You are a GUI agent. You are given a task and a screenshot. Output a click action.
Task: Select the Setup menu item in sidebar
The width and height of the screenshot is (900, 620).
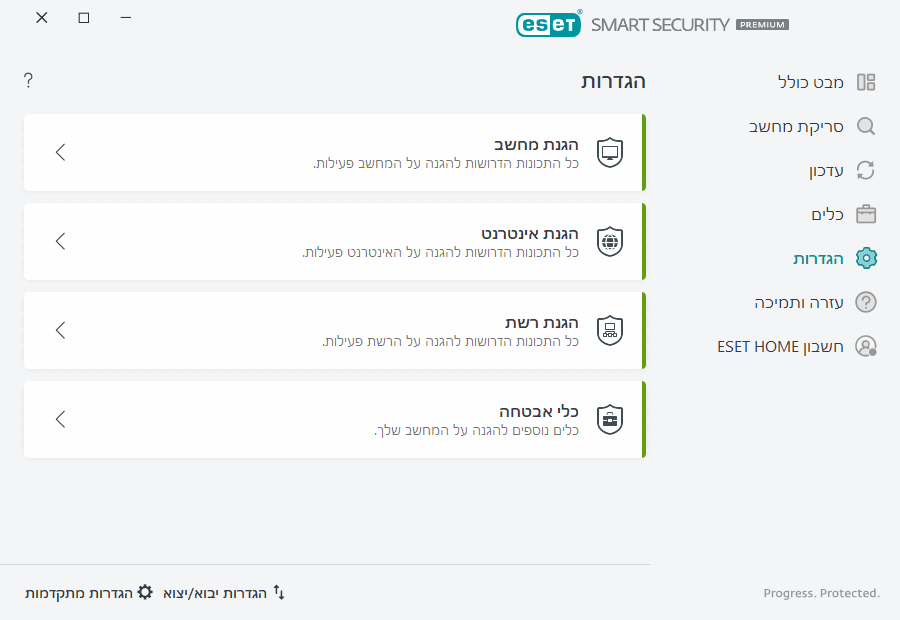818,258
